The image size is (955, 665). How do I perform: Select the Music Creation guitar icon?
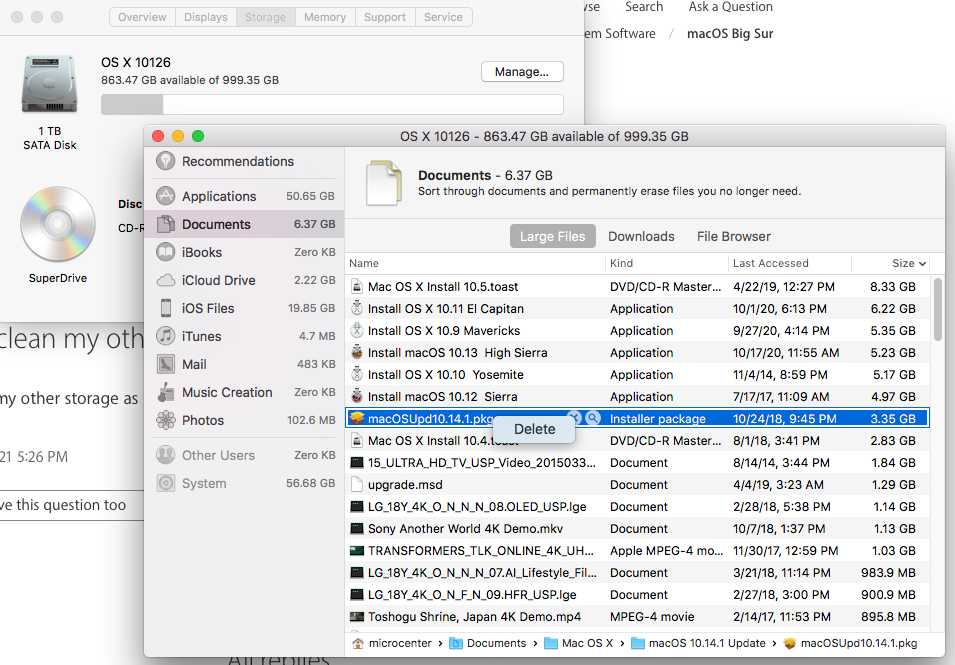(x=166, y=392)
